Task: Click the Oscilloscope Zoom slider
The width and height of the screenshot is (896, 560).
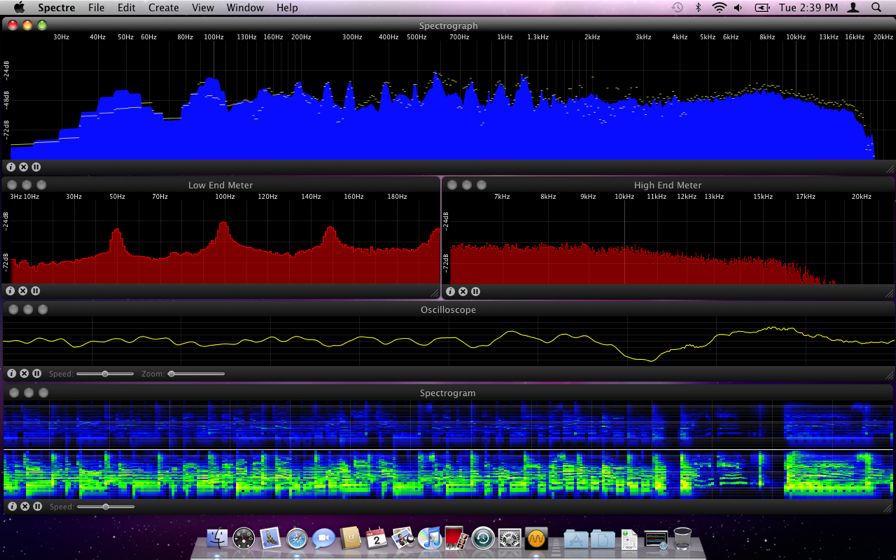Action: 172,374
